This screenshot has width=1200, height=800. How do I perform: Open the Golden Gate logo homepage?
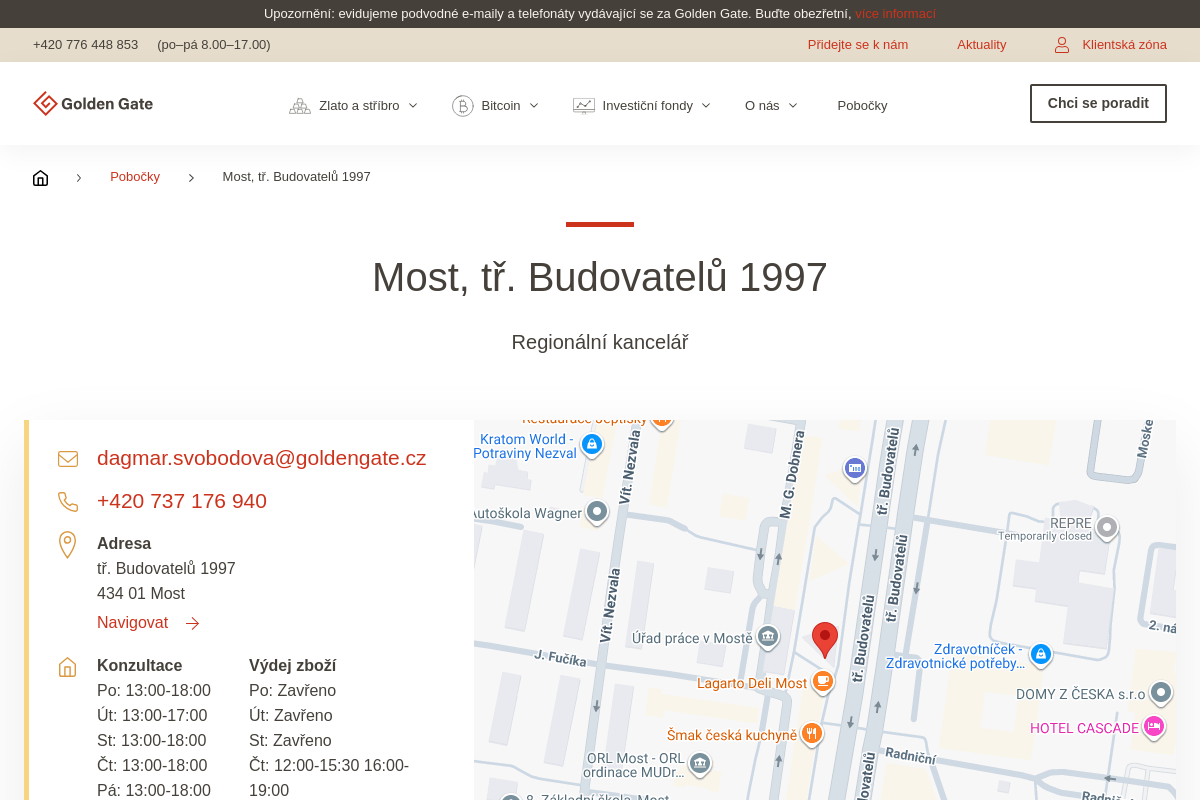tap(93, 104)
